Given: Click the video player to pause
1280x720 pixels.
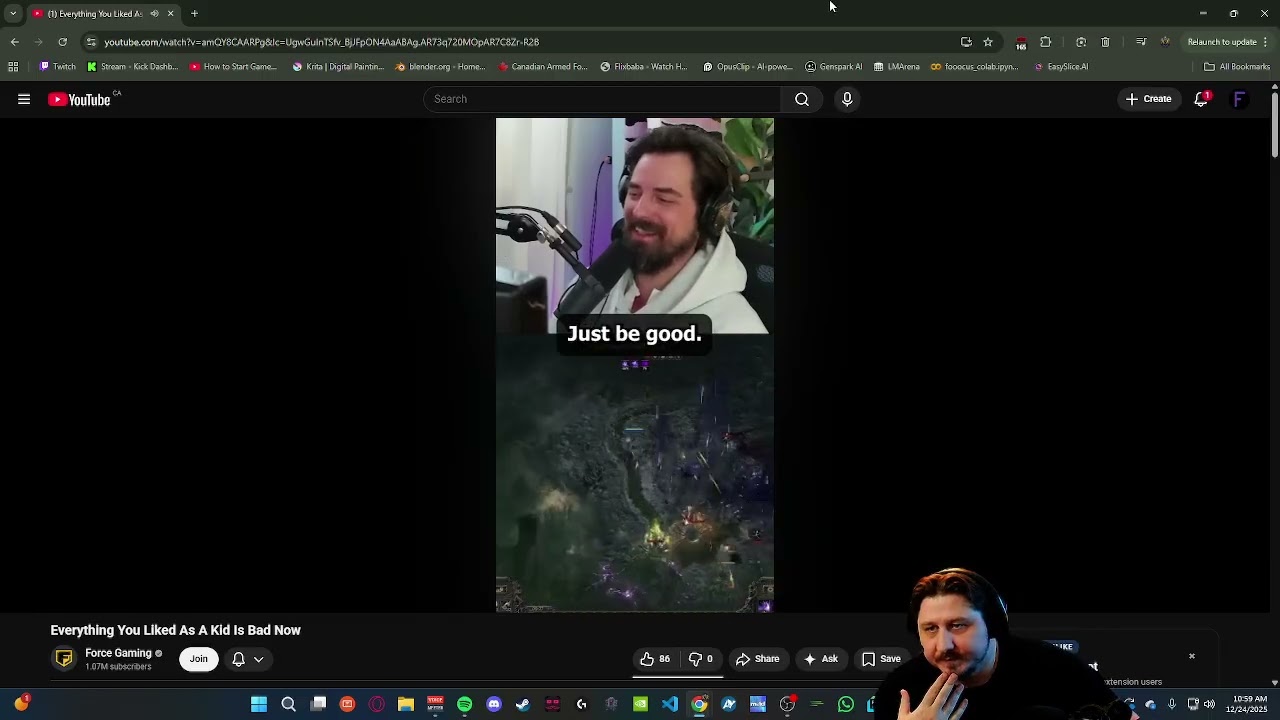Looking at the screenshot, I should tap(634, 365).
